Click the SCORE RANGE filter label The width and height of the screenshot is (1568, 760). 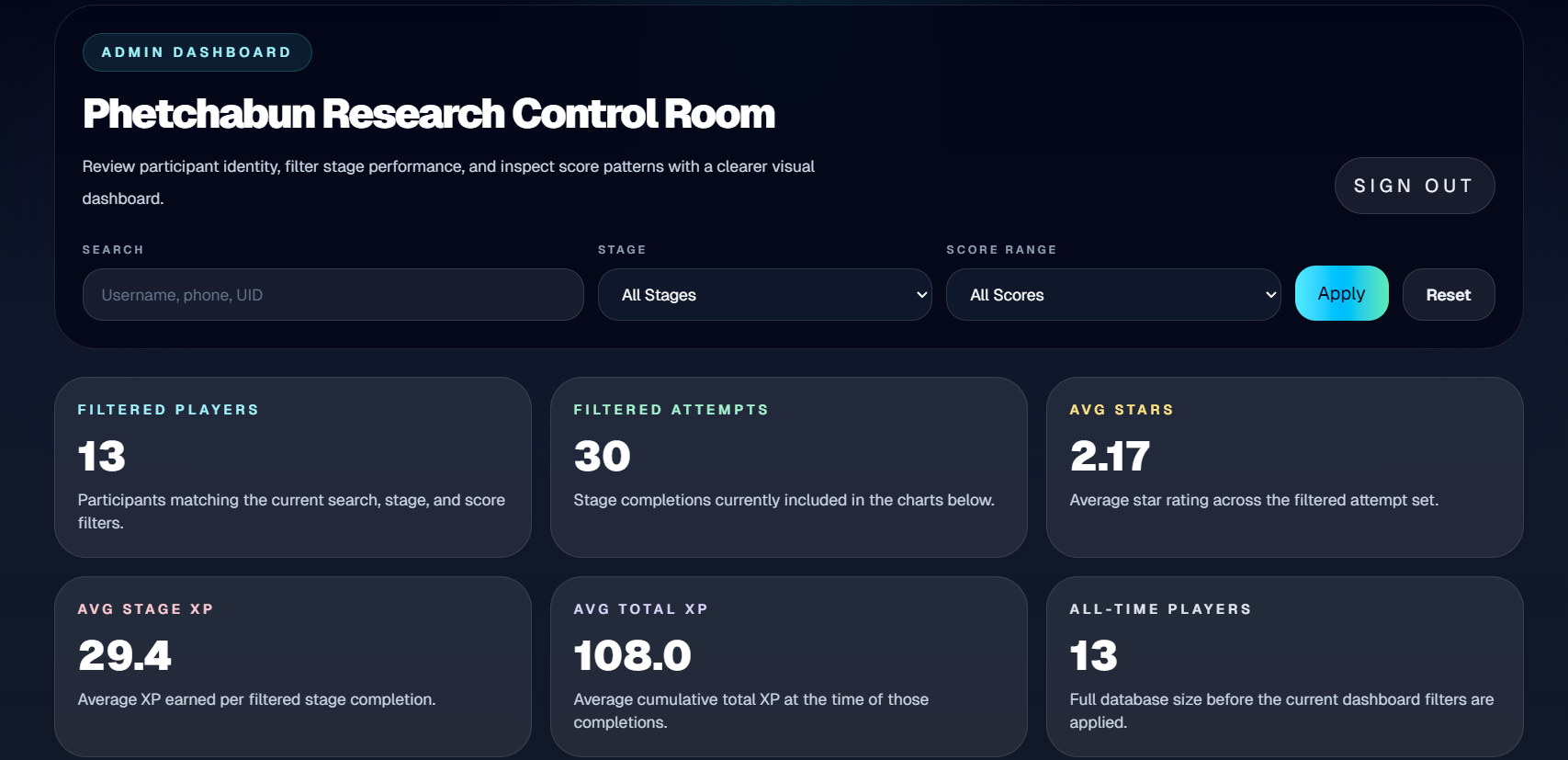pyautogui.click(x=1001, y=250)
